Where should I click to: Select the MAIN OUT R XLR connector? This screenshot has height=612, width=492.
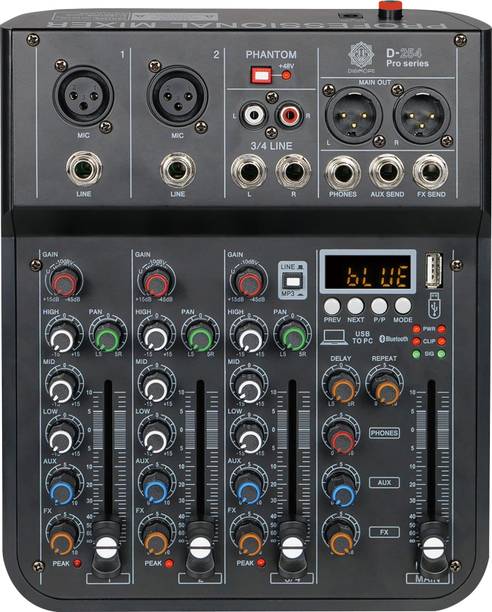click(421, 116)
